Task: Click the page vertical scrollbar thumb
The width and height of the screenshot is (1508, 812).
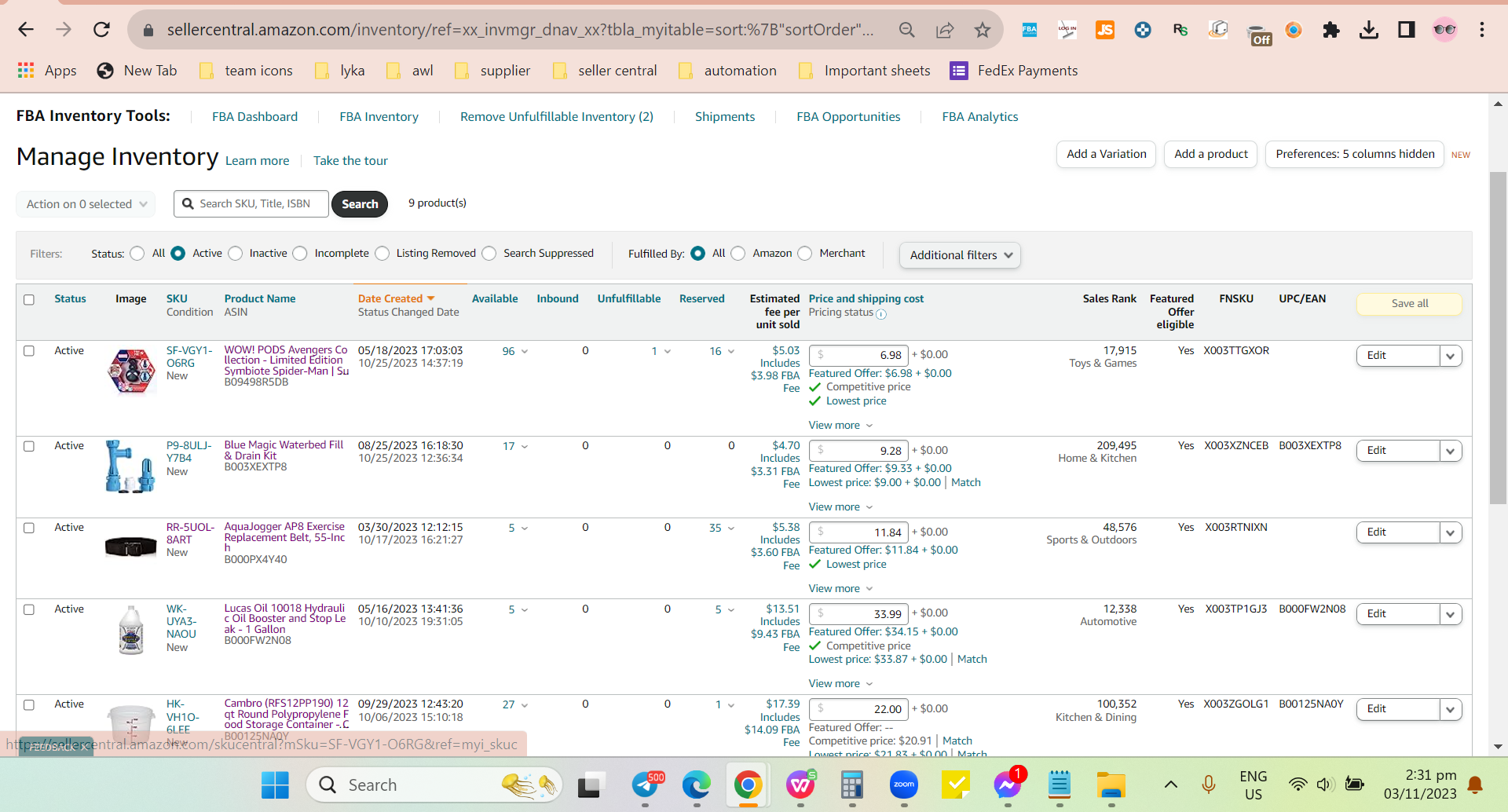Action: 1498,338
